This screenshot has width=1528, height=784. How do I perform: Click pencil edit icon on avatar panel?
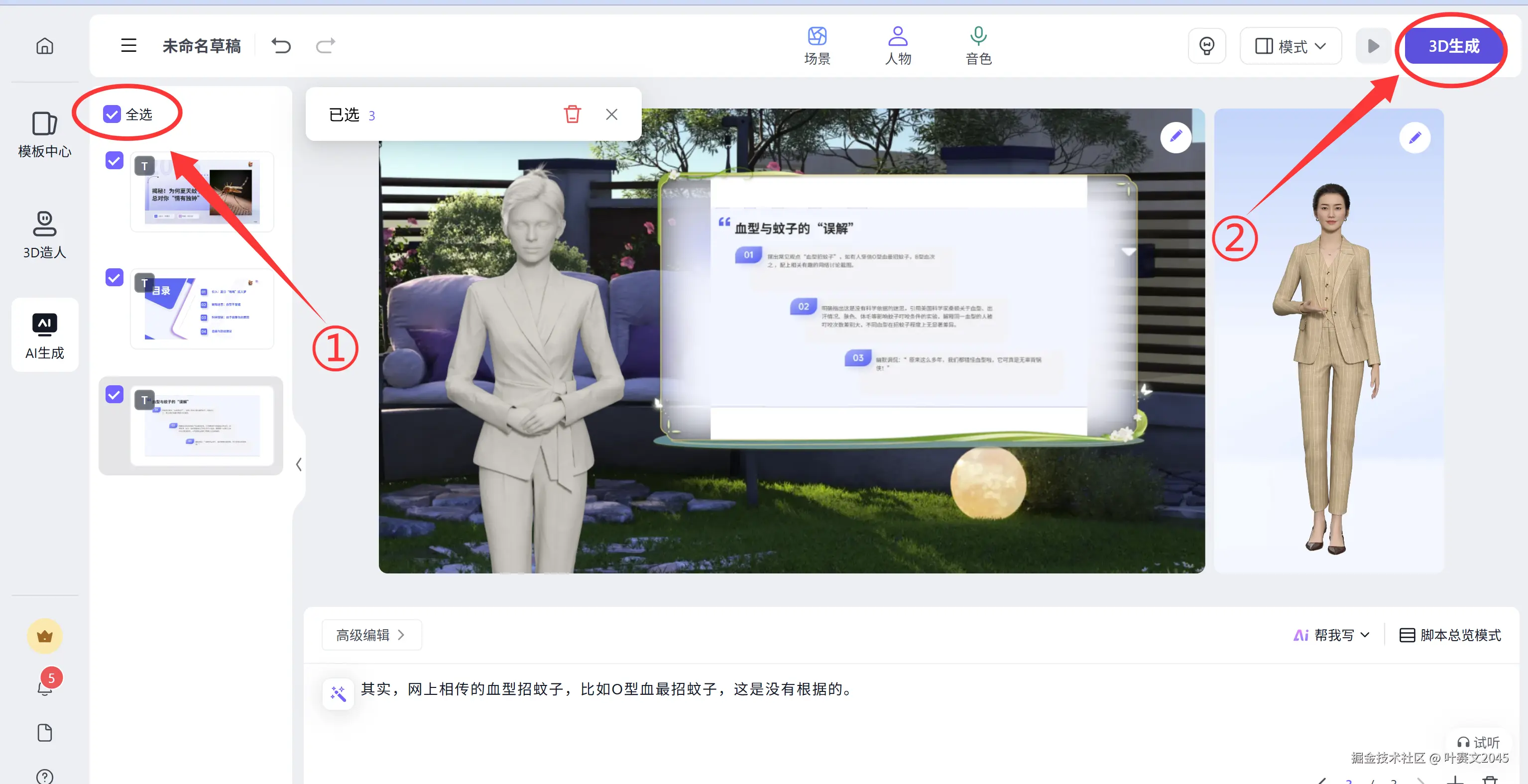pyautogui.click(x=1414, y=138)
